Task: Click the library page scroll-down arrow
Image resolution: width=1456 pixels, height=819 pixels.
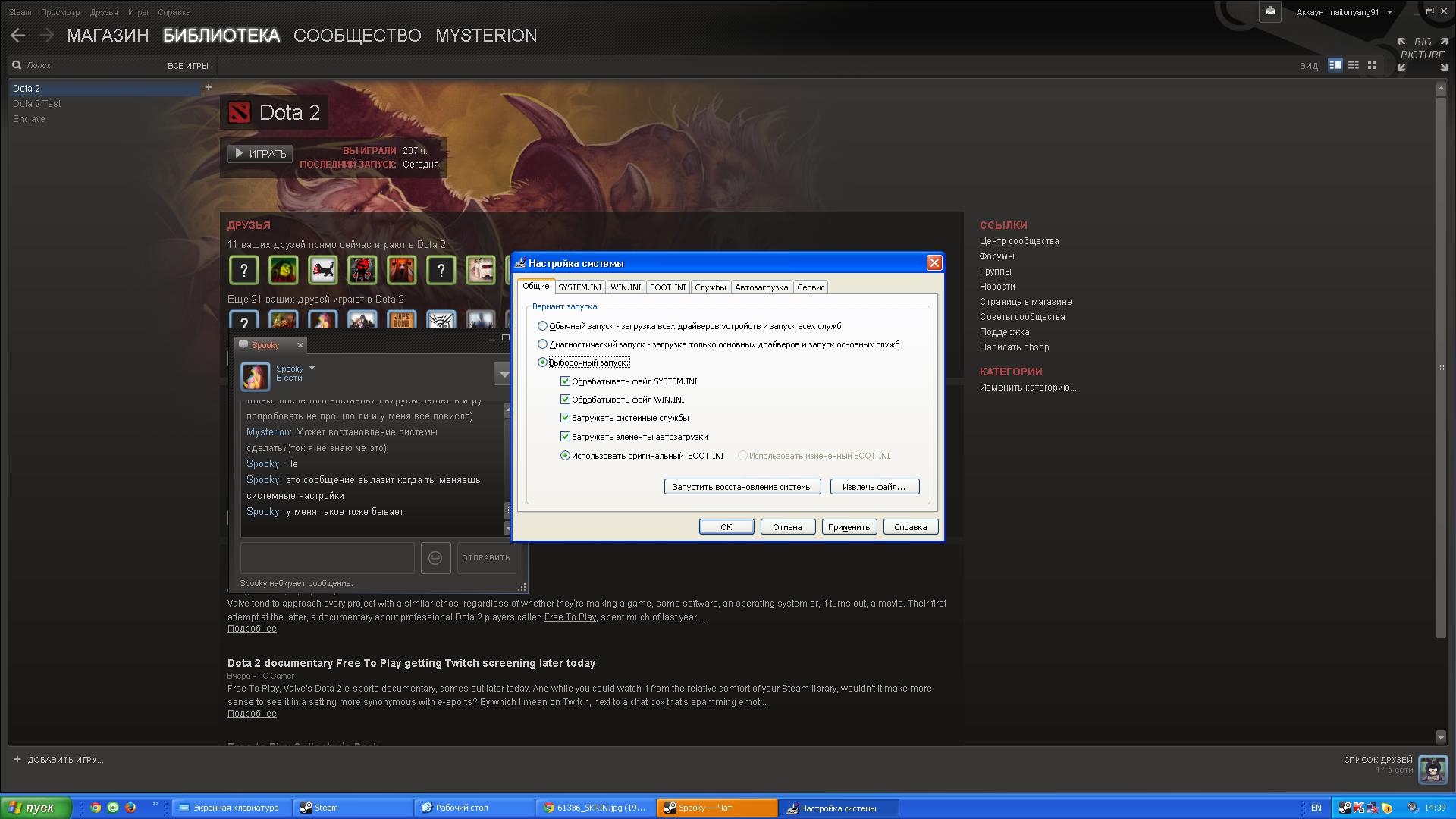Action: (1441, 737)
